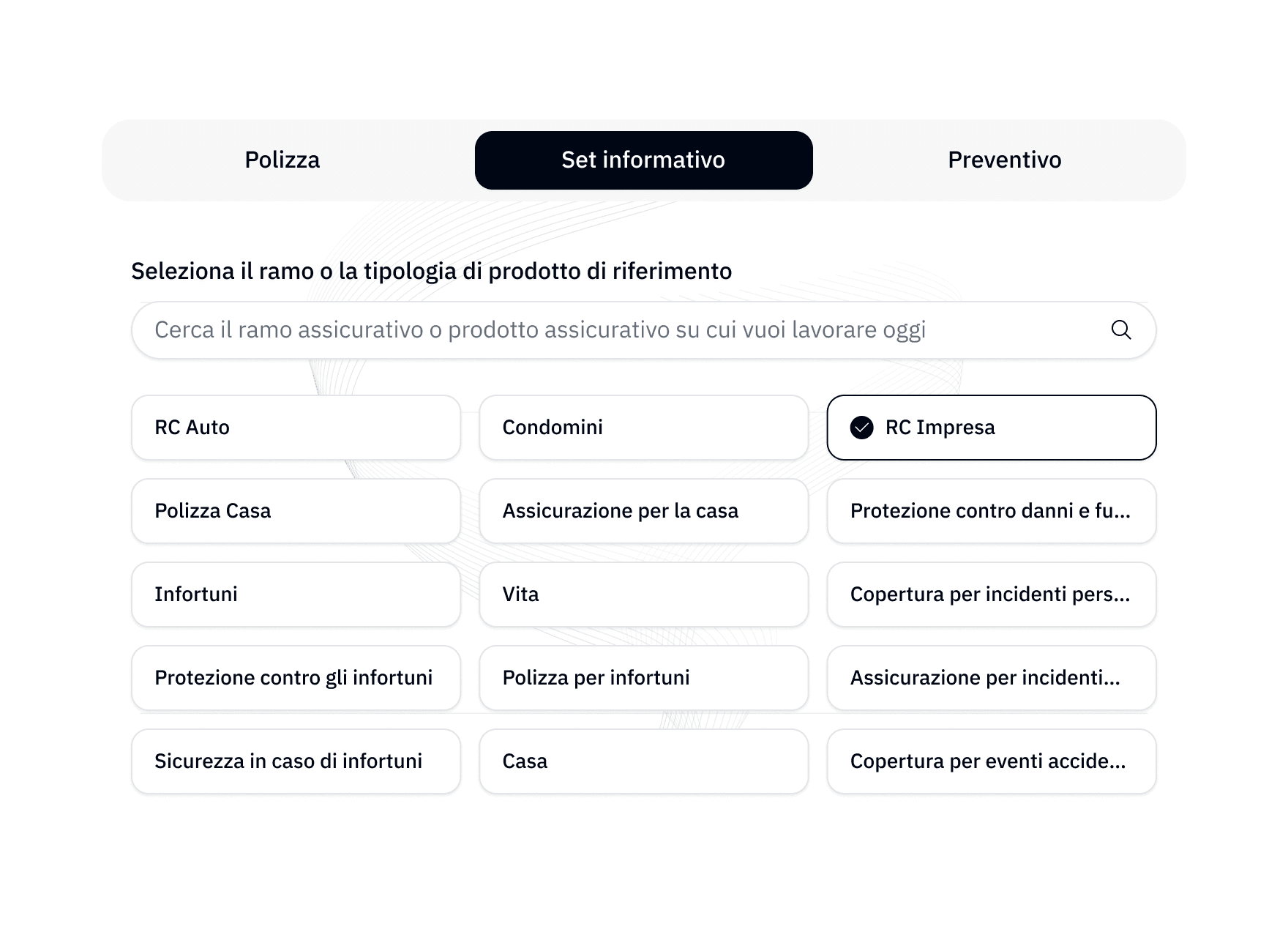Deselect the RC Impresa option

pyautogui.click(x=991, y=427)
